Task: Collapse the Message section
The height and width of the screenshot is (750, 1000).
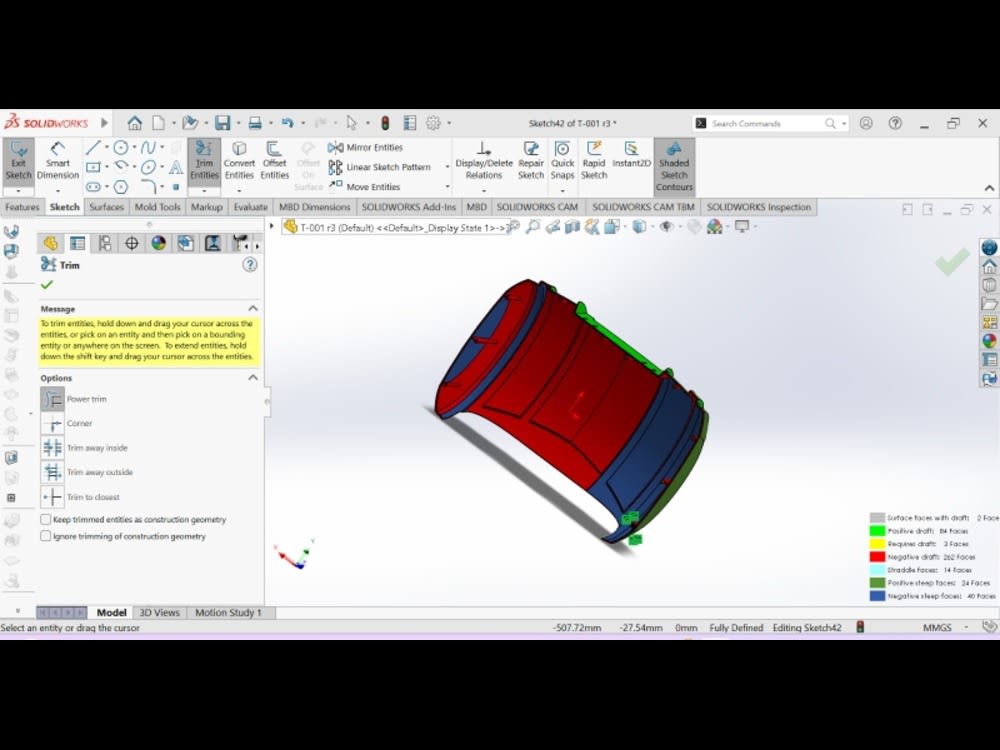Action: point(257,308)
